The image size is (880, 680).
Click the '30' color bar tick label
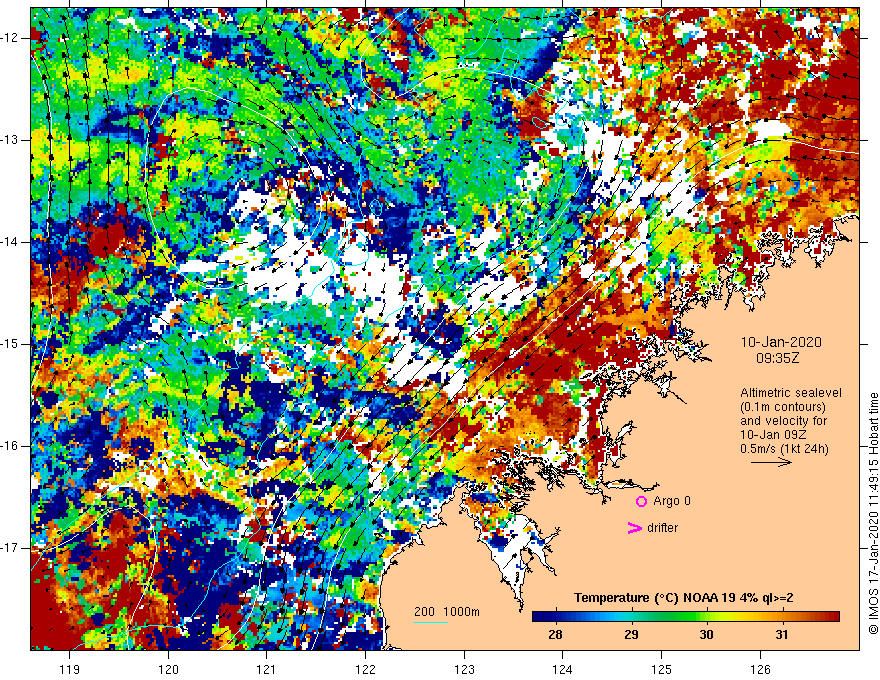(706, 635)
